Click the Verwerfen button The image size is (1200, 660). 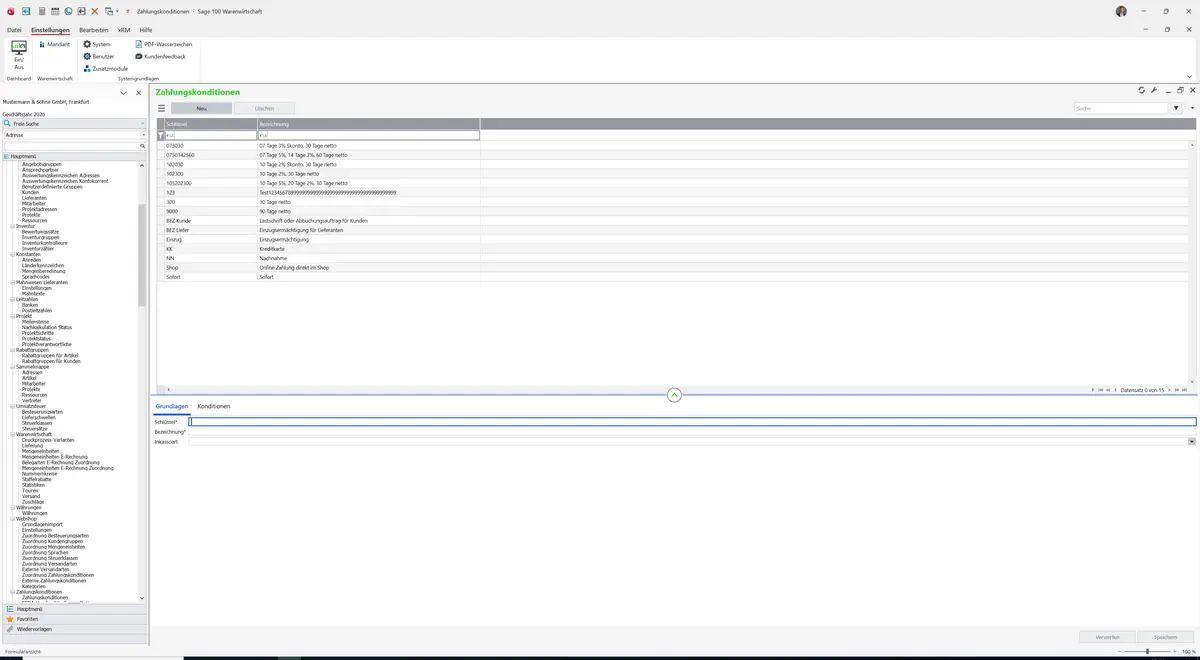pos(1107,636)
